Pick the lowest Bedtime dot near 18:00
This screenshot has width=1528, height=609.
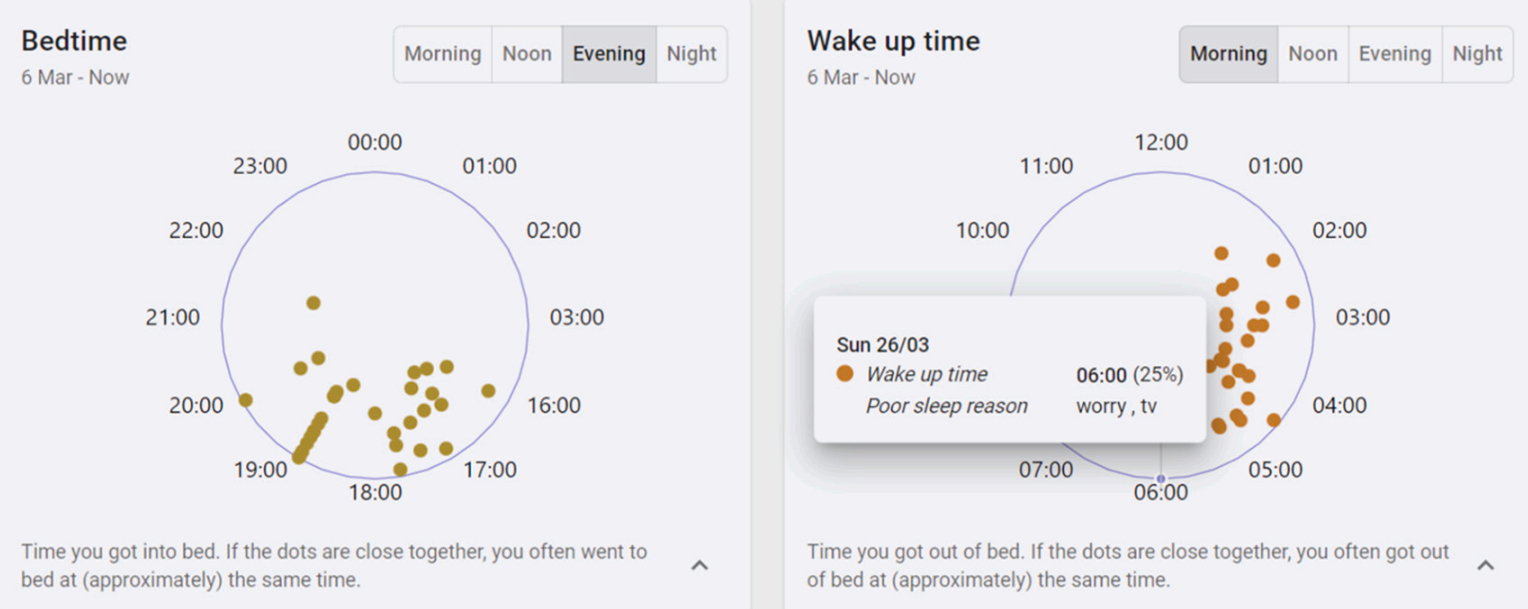(x=400, y=469)
